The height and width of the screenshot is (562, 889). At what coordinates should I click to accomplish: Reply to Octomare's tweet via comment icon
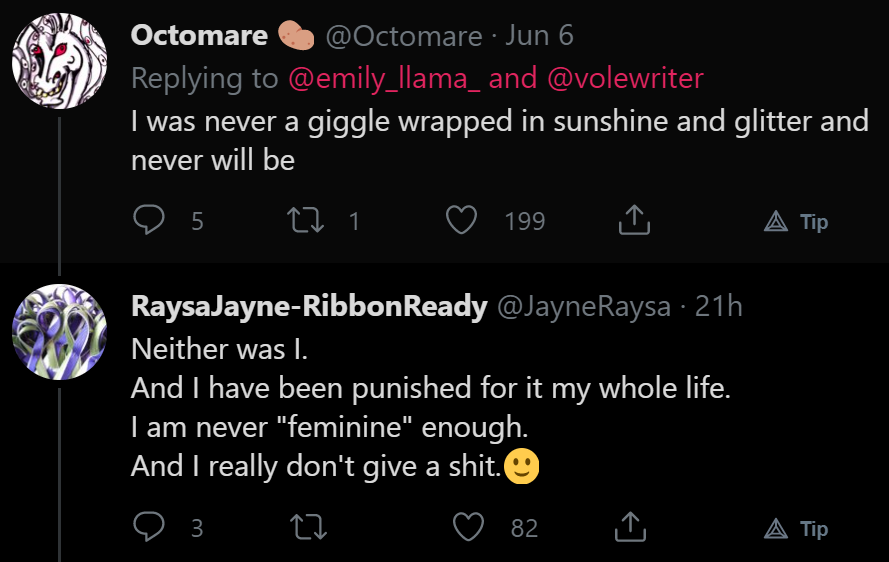coord(149,219)
